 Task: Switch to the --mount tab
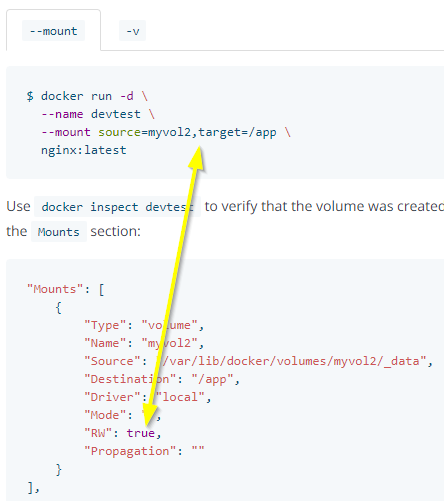pos(53,31)
